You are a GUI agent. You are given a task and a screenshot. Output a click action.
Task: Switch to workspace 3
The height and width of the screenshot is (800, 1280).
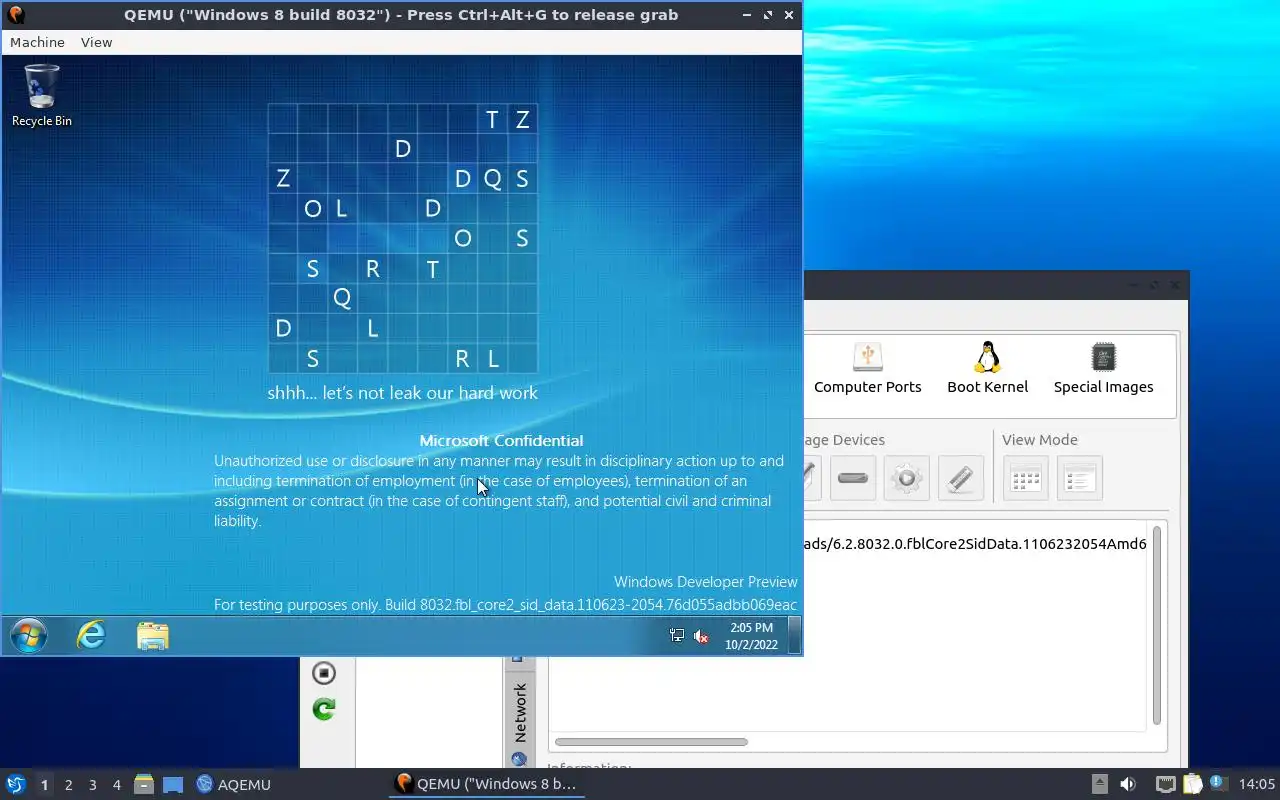[92, 785]
